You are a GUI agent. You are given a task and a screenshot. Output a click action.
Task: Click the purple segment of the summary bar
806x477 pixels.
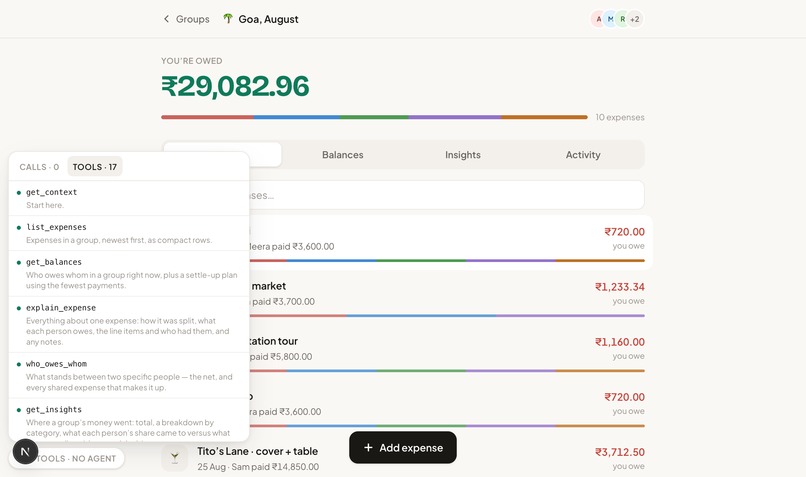click(455, 117)
